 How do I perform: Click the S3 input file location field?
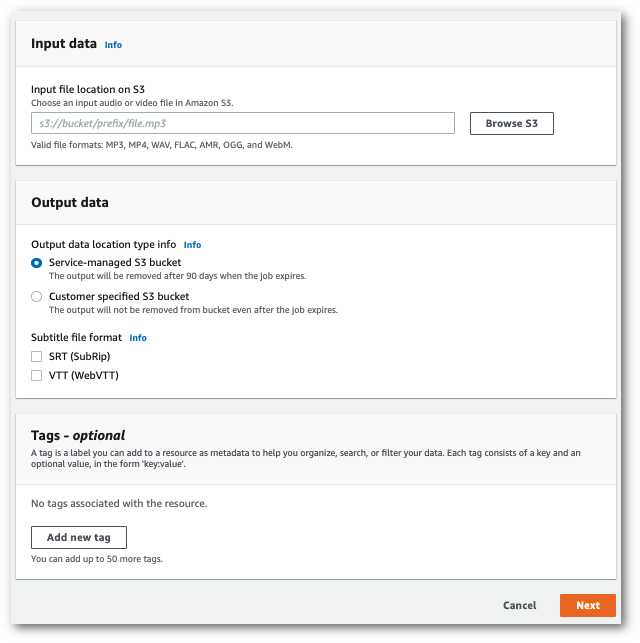pyautogui.click(x=243, y=123)
